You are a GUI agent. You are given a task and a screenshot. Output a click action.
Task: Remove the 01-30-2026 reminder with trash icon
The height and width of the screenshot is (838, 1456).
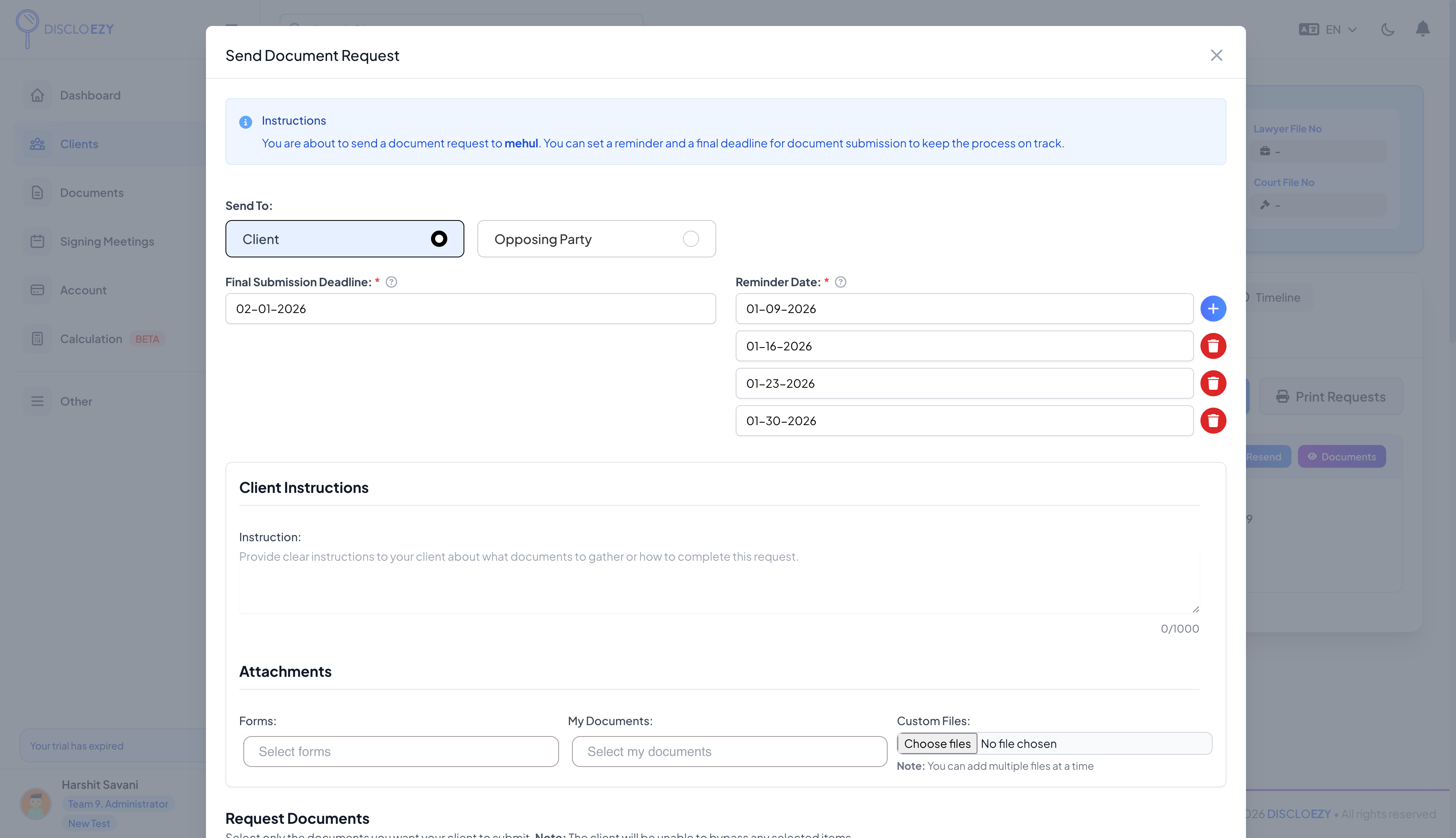[x=1213, y=421]
